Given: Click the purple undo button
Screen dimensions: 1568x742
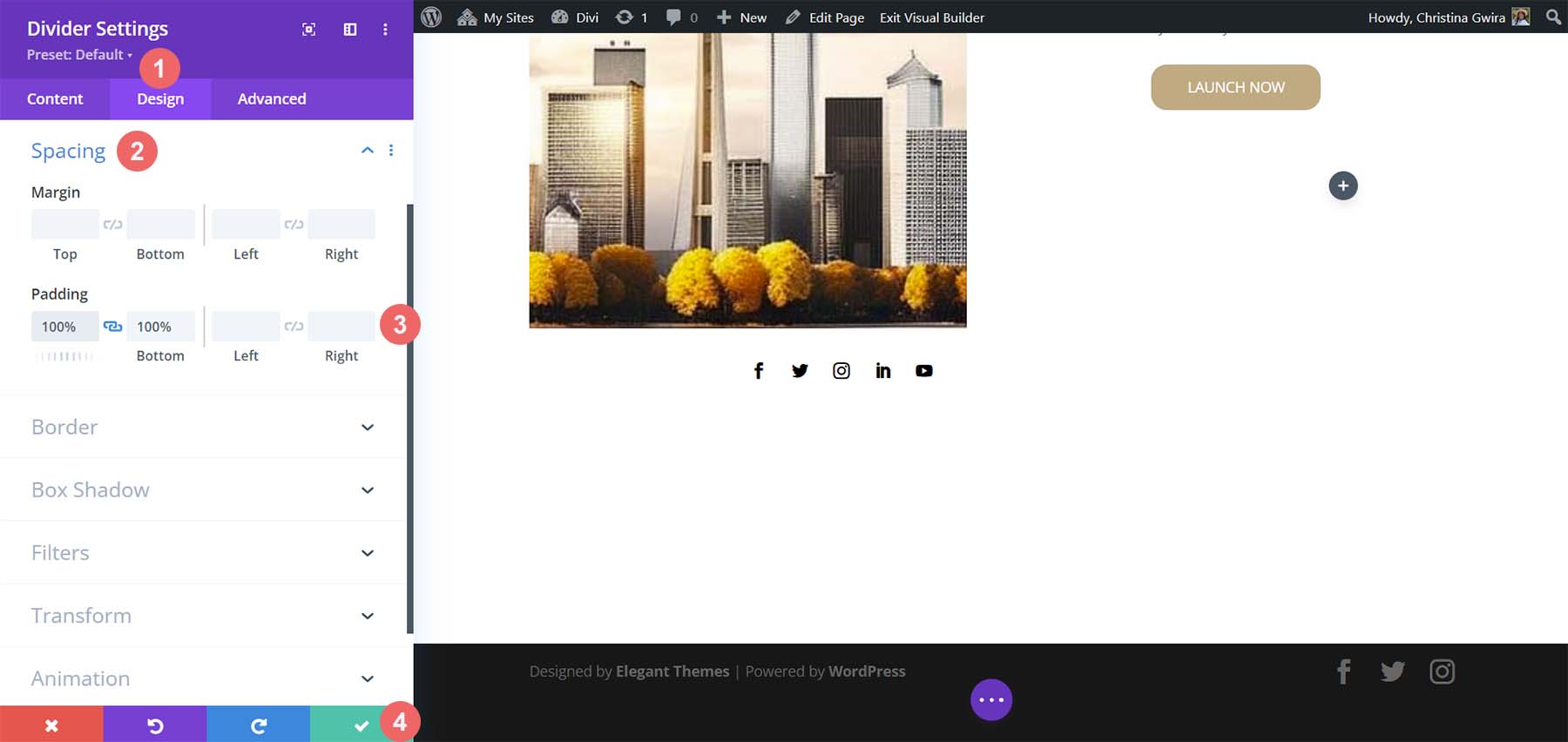Looking at the screenshot, I should (155, 725).
